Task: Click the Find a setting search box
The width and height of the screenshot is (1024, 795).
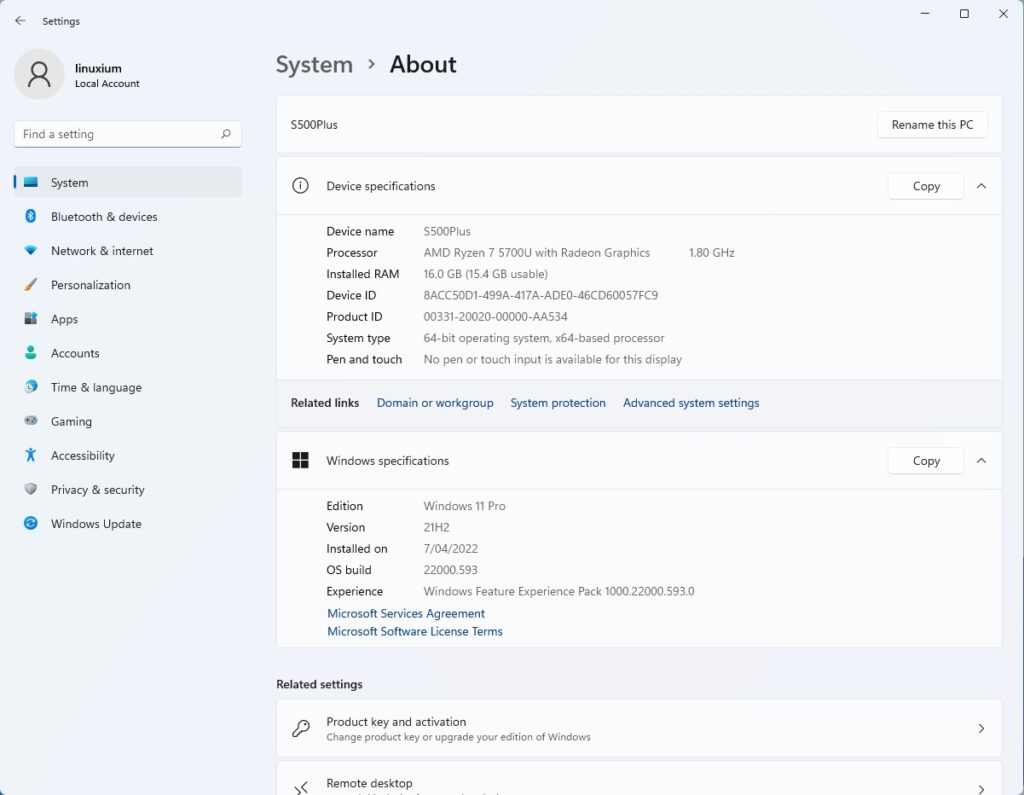Action: [115, 134]
